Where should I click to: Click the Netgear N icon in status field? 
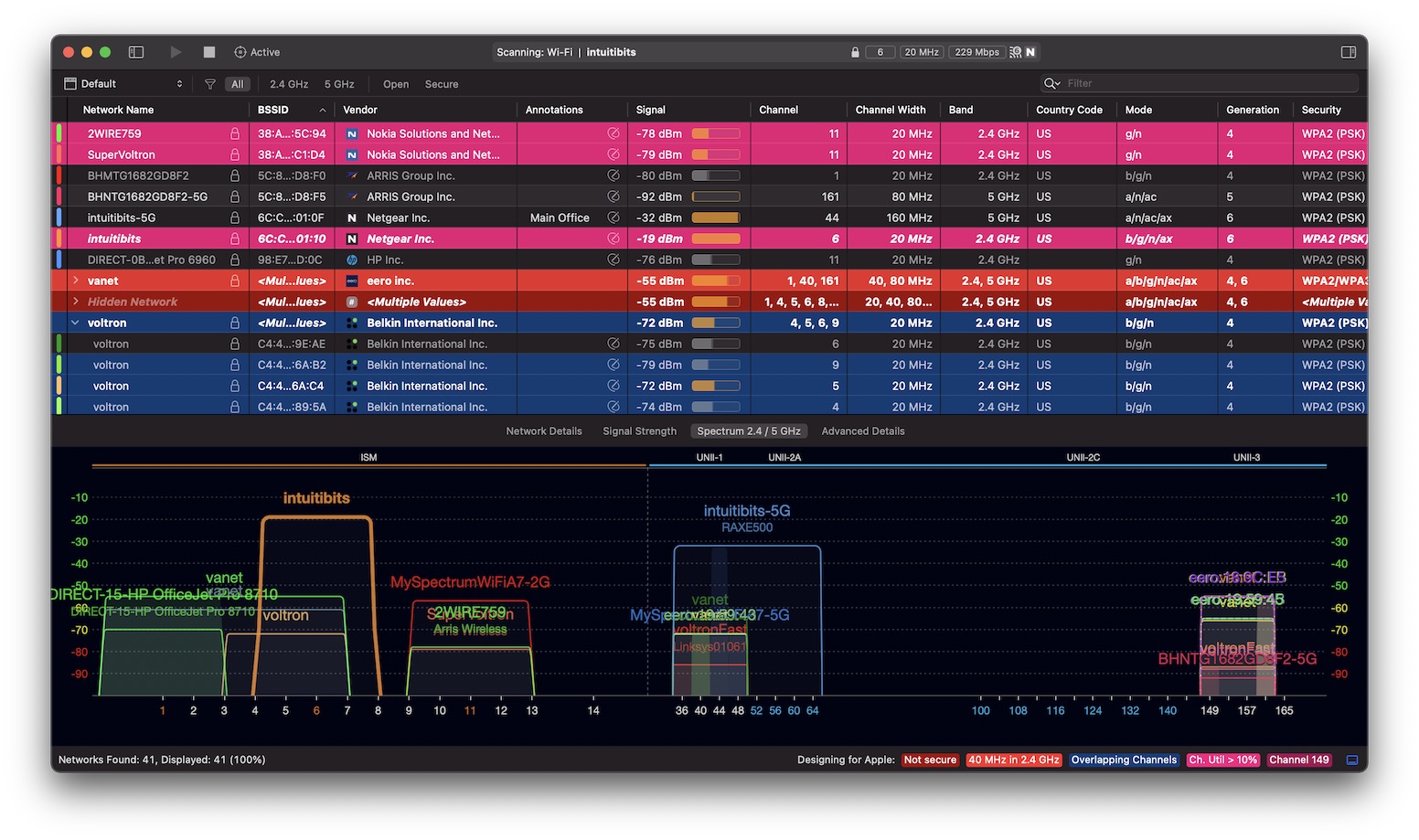click(x=1030, y=52)
